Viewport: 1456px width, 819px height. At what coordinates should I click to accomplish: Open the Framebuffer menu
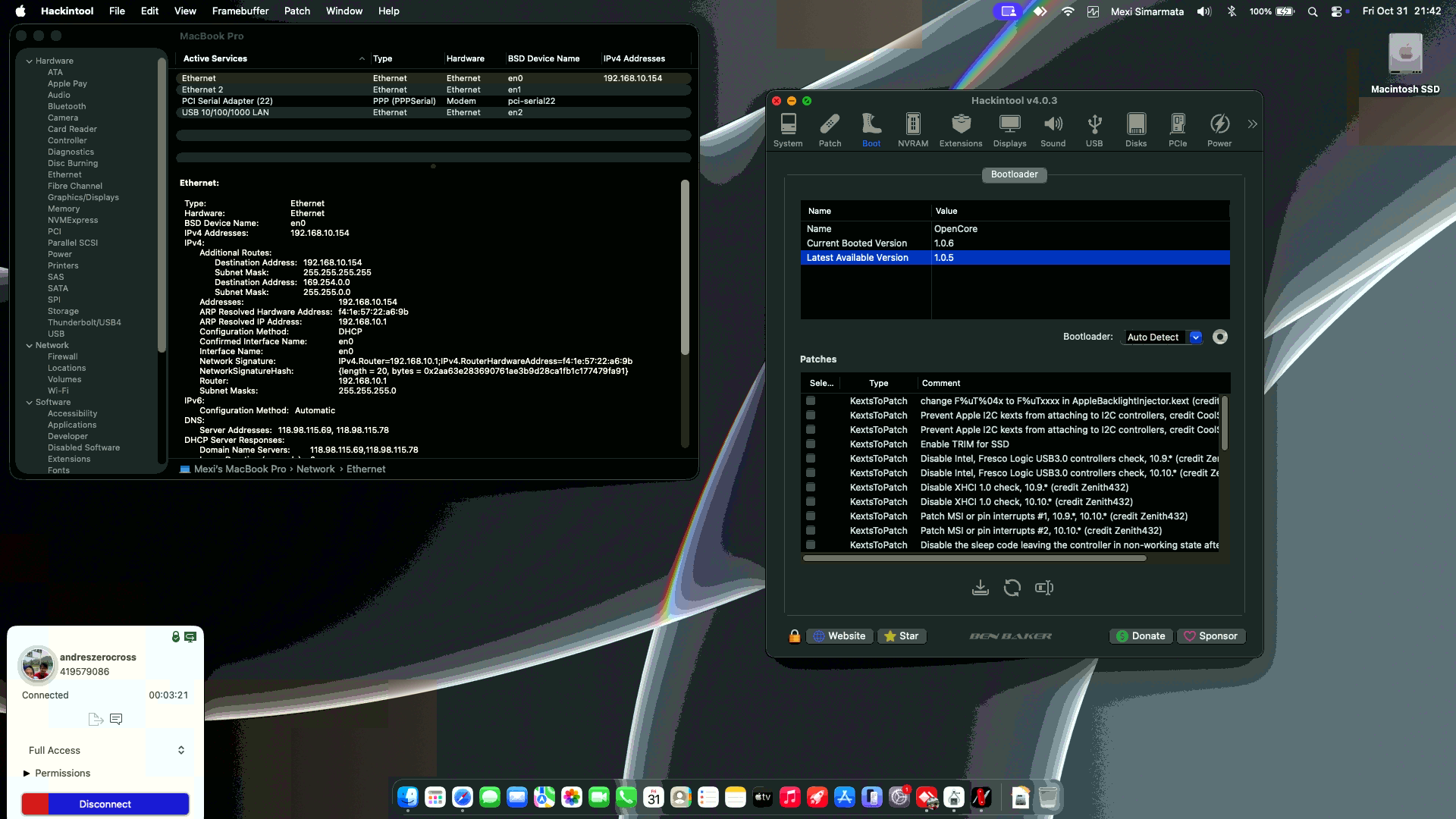[x=240, y=11]
